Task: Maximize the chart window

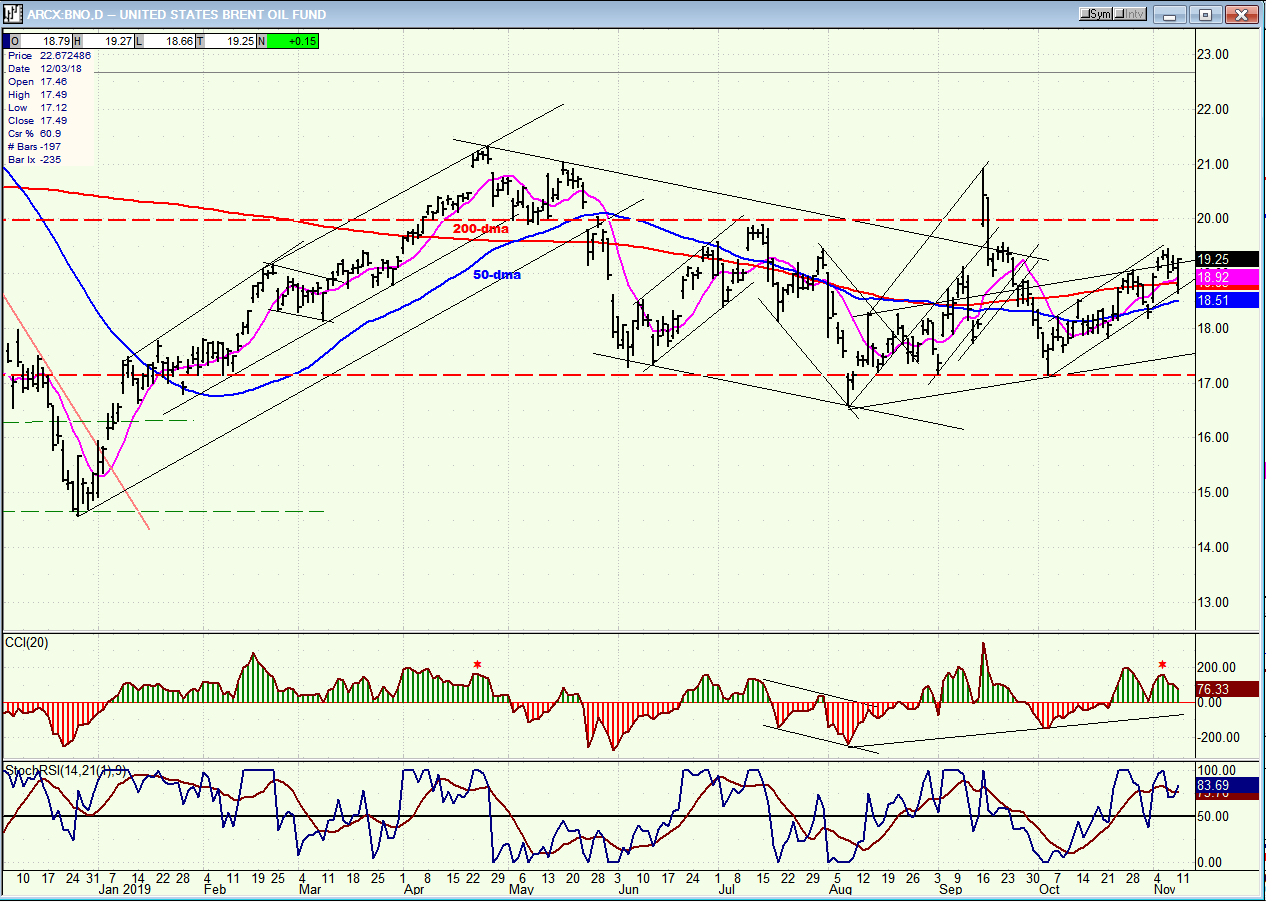Action: [x=1206, y=14]
